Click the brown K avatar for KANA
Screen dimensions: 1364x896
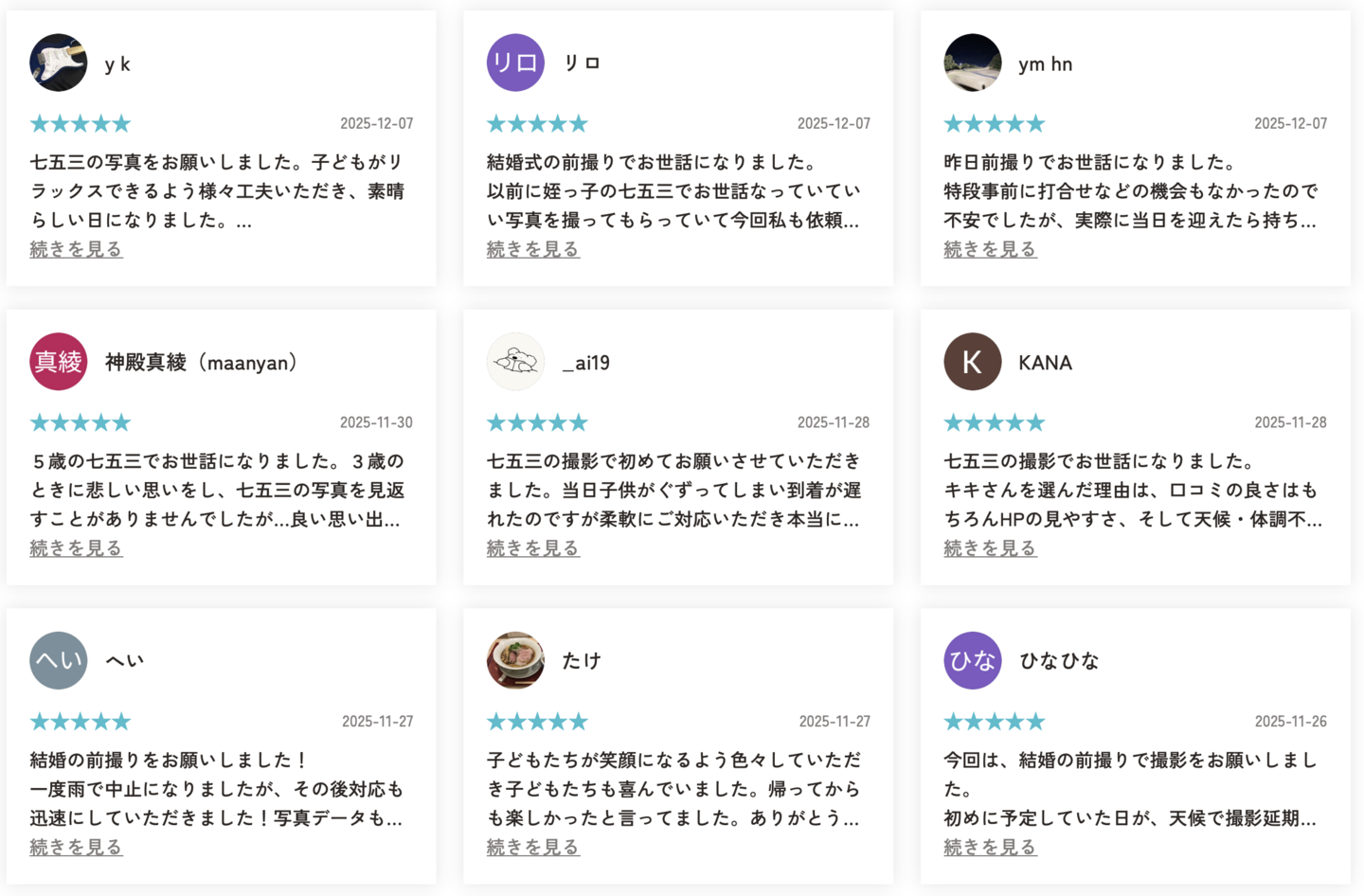point(973,362)
